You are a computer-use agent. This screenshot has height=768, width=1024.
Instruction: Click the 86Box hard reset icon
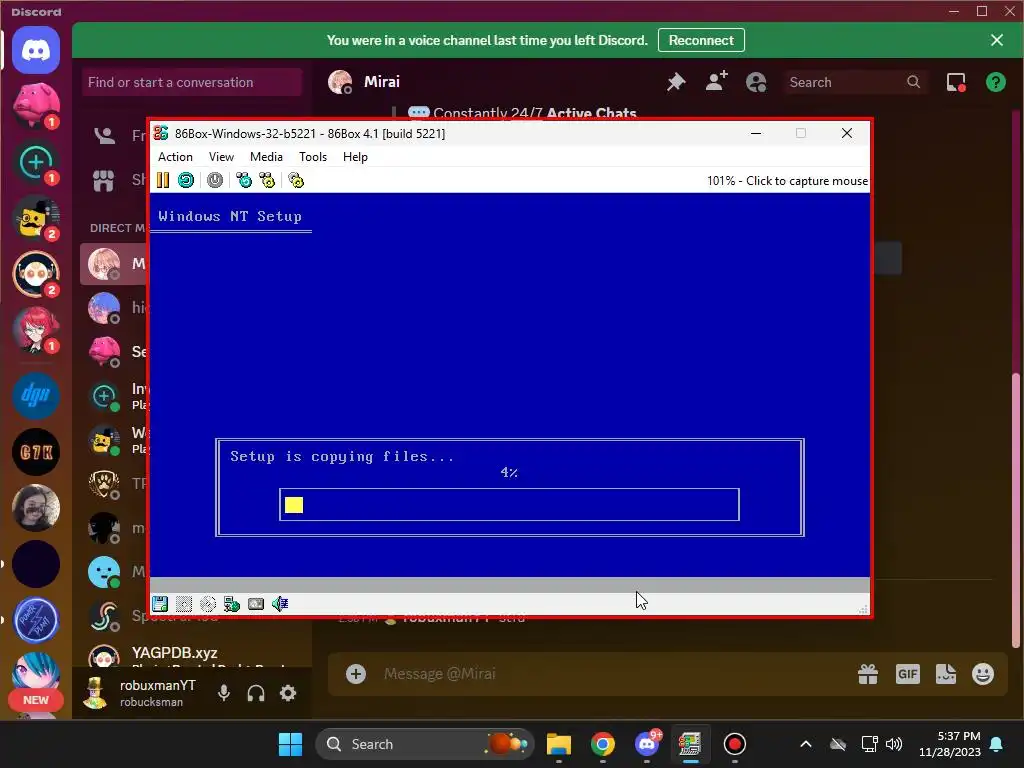[x=186, y=180]
